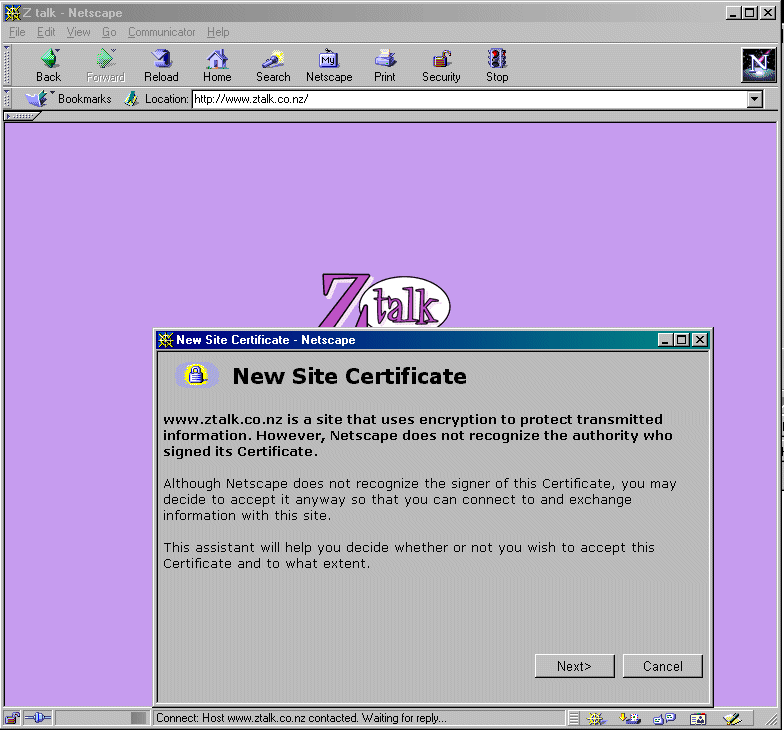This screenshot has height=730, width=784.
Task: Stop the page loading
Action: click(497, 66)
